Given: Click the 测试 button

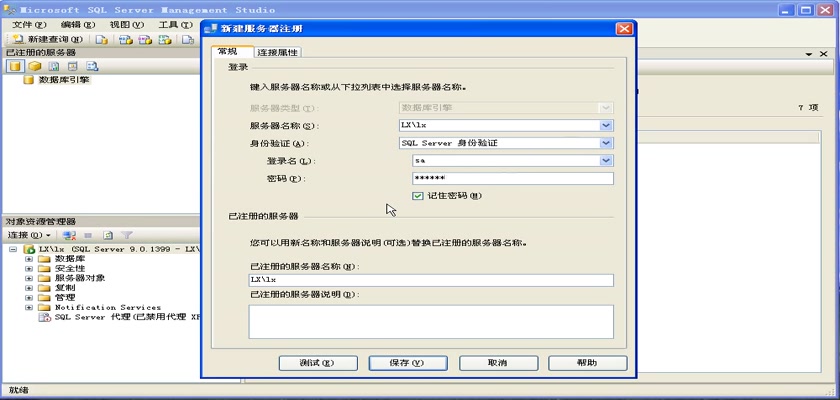Looking at the screenshot, I should 318,363.
